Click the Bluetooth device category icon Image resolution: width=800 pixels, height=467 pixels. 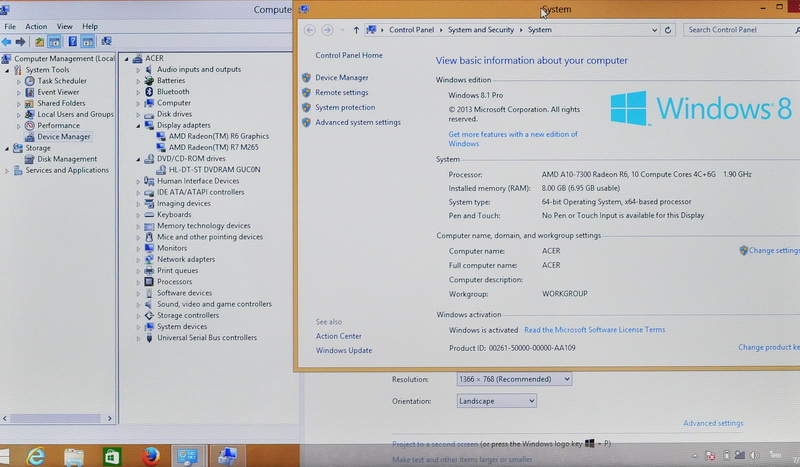coord(149,92)
